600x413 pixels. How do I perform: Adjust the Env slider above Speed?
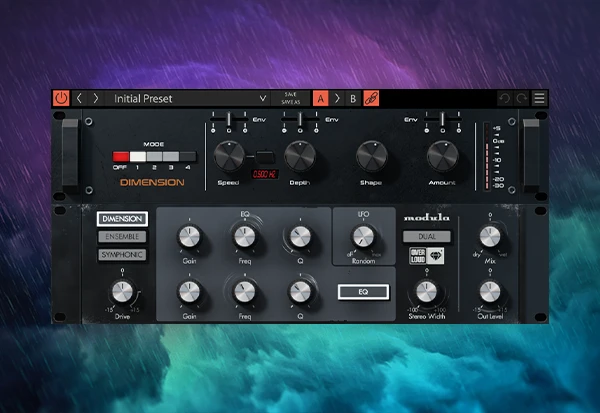coord(229,119)
